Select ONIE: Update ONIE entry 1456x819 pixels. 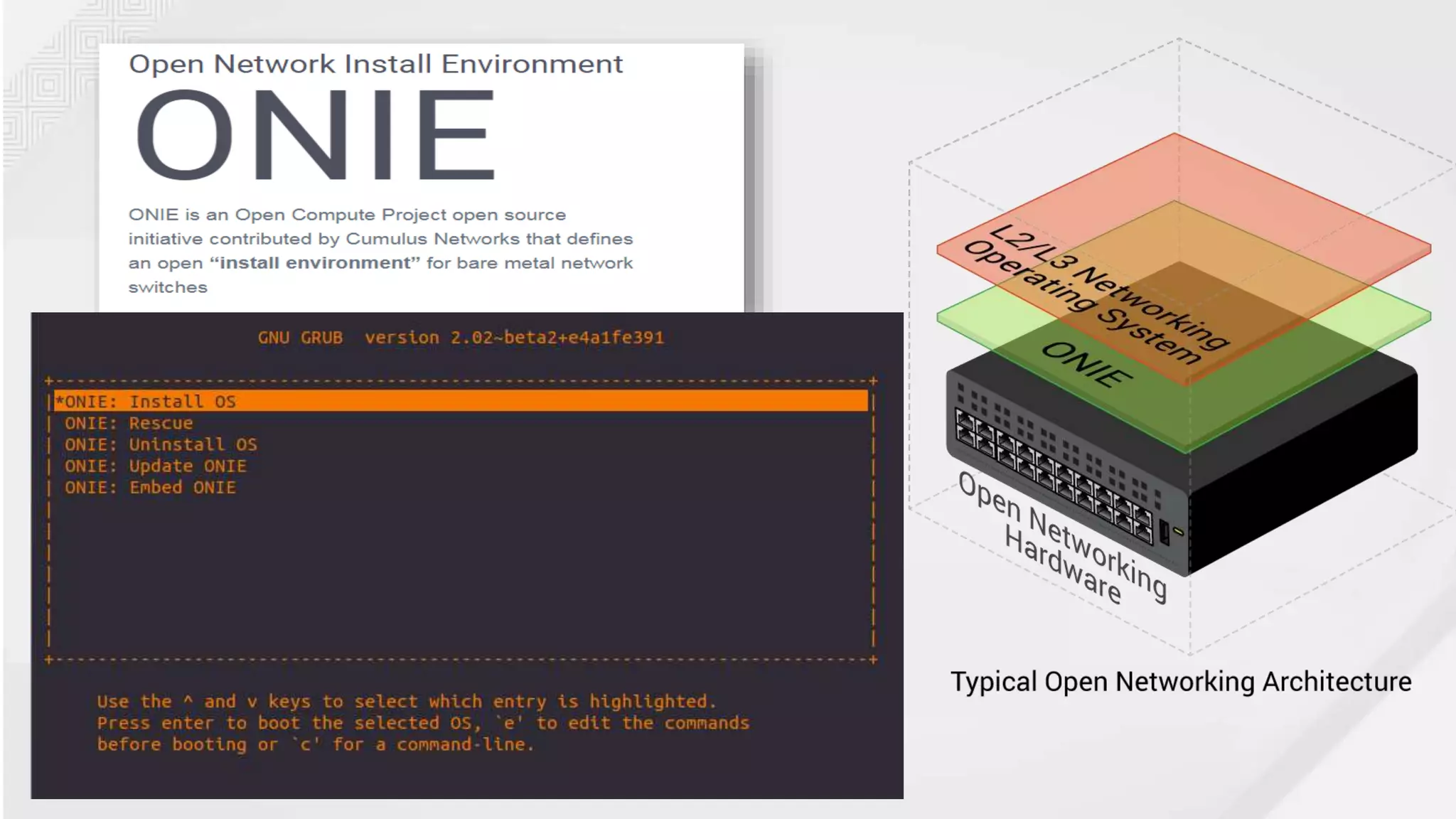pyautogui.click(x=156, y=466)
